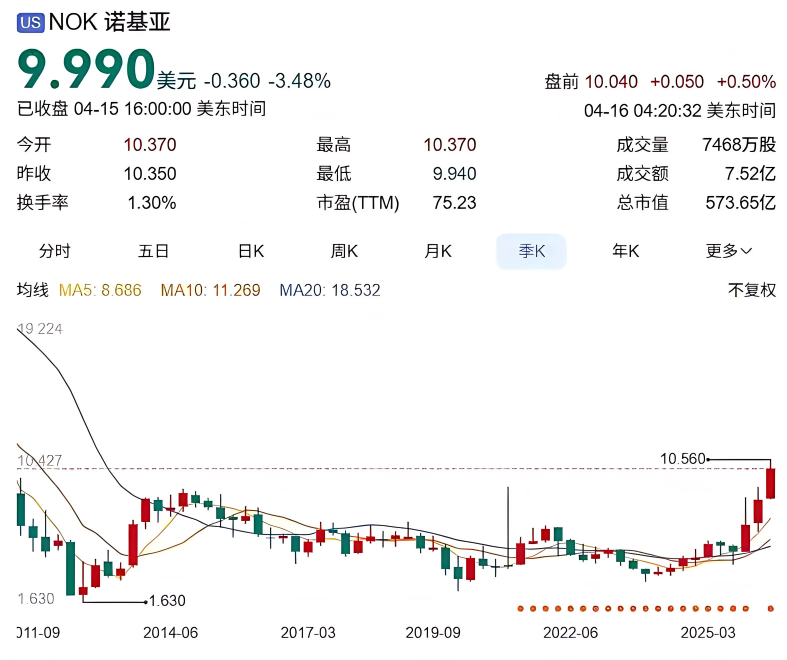Switch to the 分时 tab
This screenshot has height=660, width=787.
pos(55,251)
